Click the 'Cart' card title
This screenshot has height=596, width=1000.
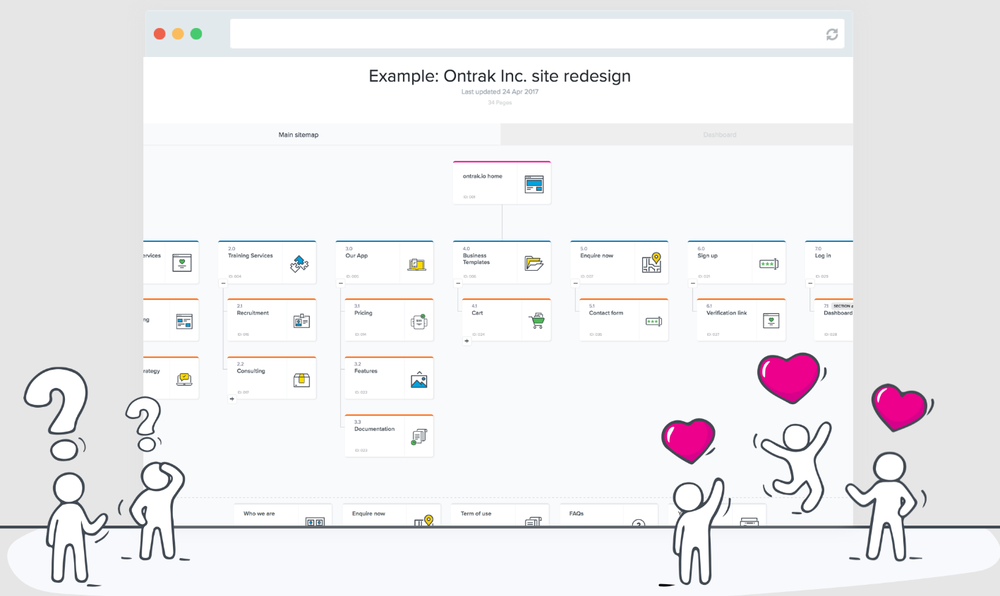(477, 313)
